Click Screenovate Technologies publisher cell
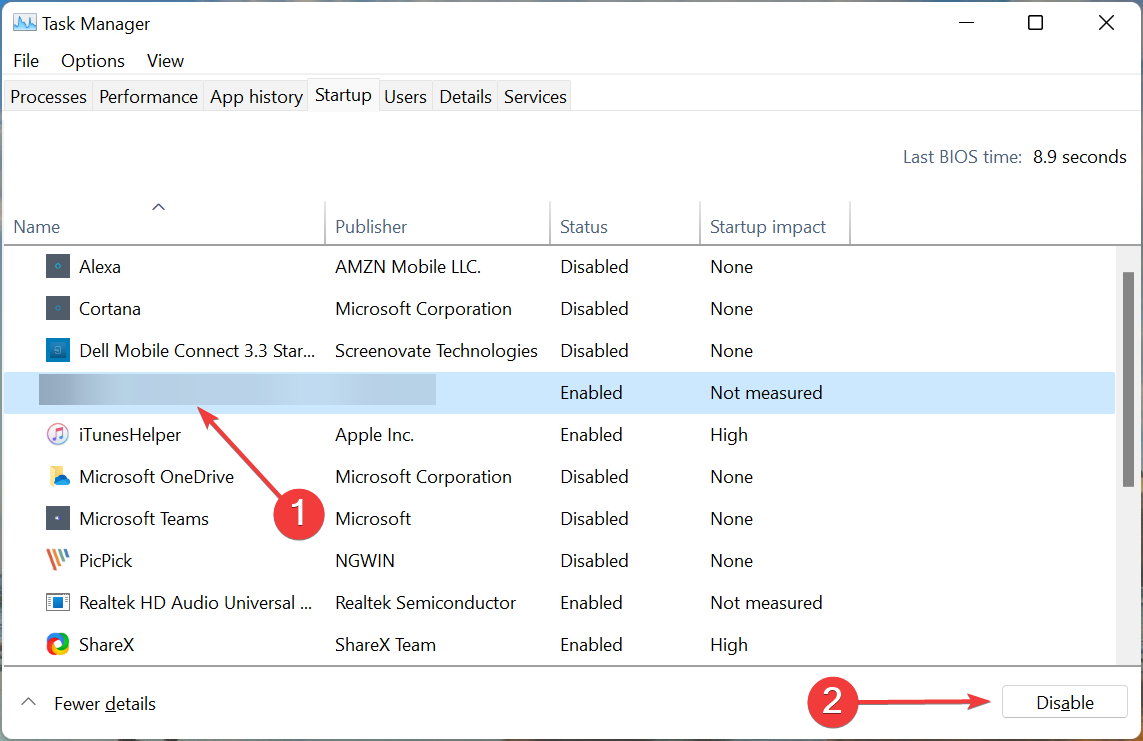 436,350
